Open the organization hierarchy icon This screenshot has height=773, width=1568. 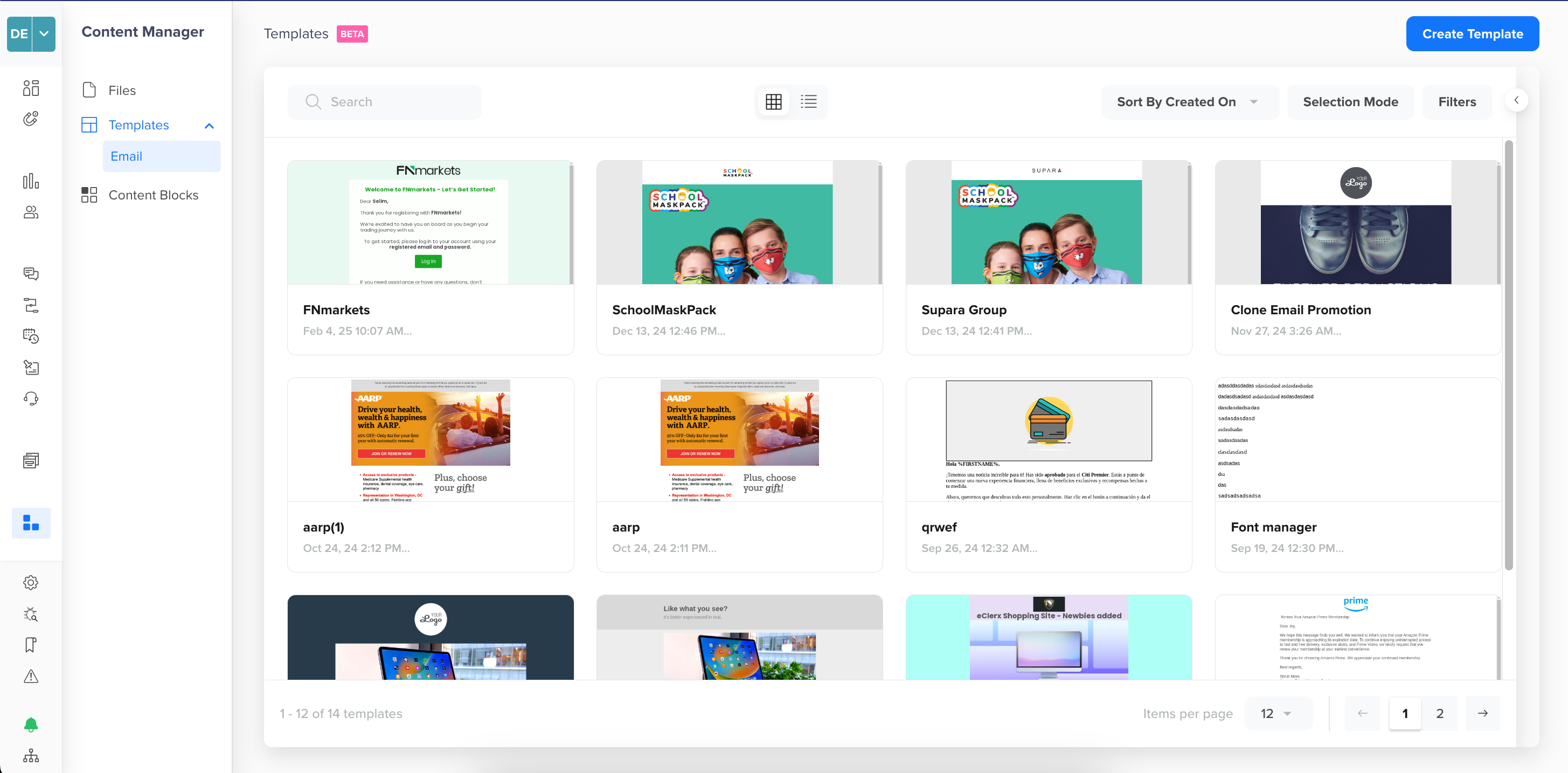click(x=30, y=756)
